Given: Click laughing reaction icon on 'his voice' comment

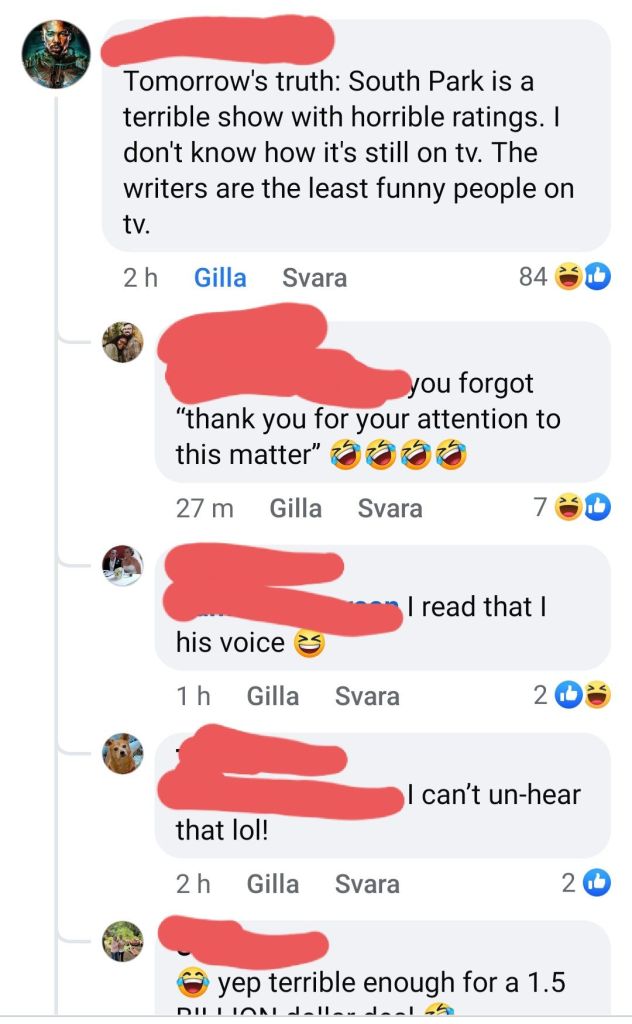Looking at the screenshot, I should point(597,695).
